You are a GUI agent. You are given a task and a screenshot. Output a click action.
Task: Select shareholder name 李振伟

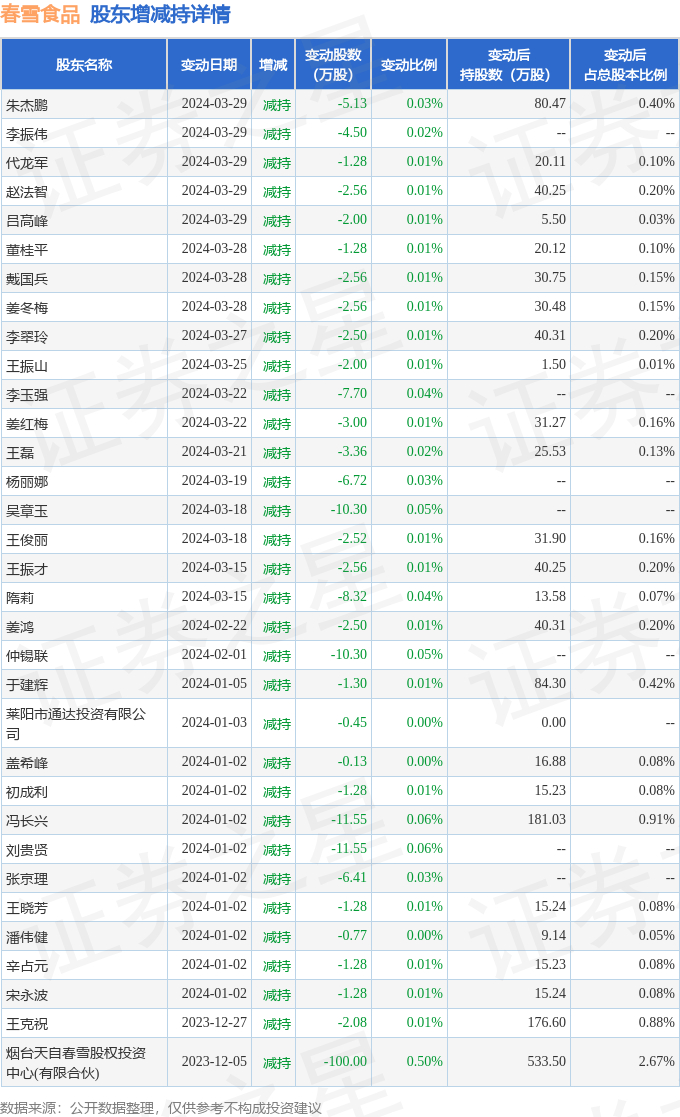27,134
